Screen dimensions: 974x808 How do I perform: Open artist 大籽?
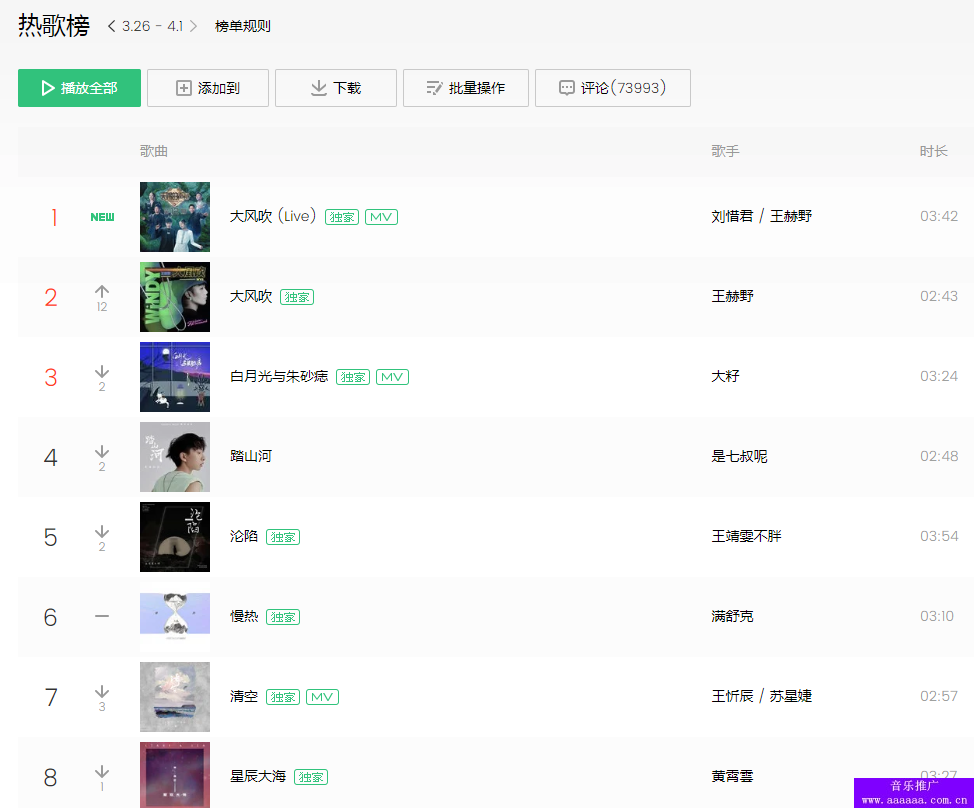(x=725, y=376)
